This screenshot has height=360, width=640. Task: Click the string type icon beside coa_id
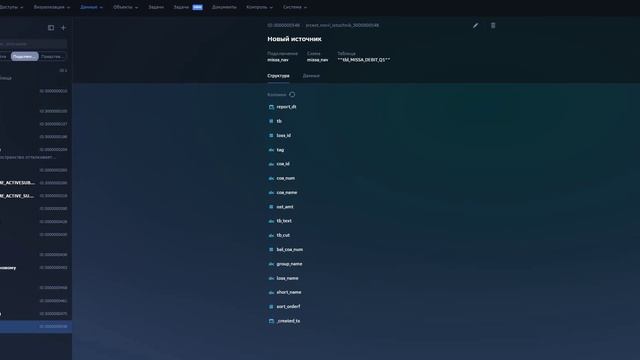pos(271,164)
